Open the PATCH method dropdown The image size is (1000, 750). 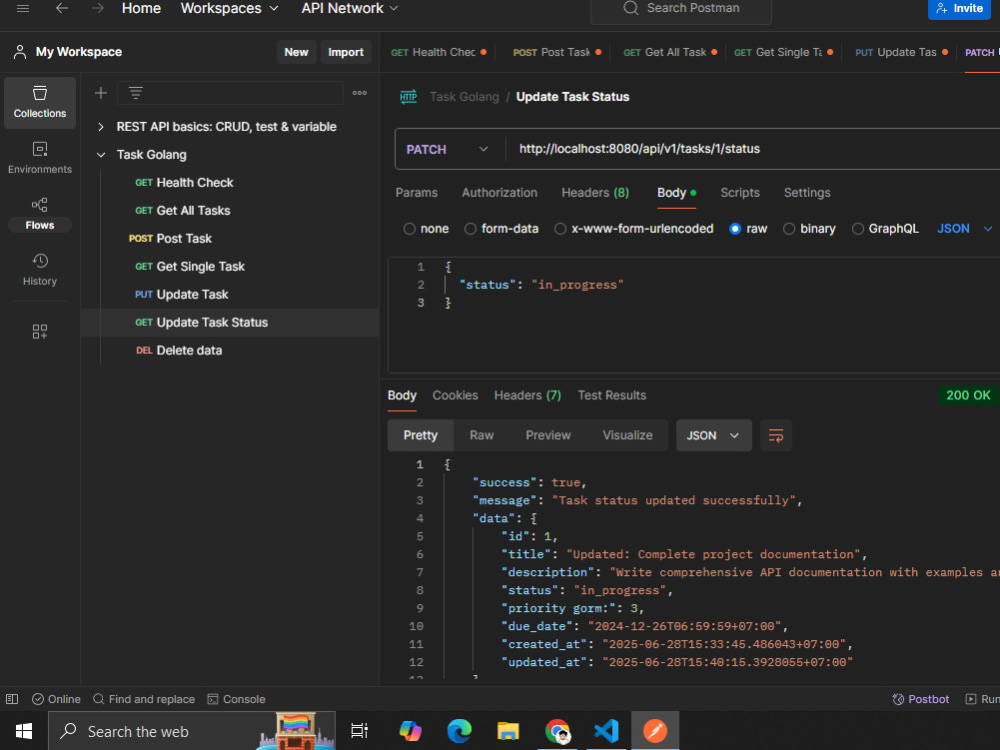coord(446,149)
